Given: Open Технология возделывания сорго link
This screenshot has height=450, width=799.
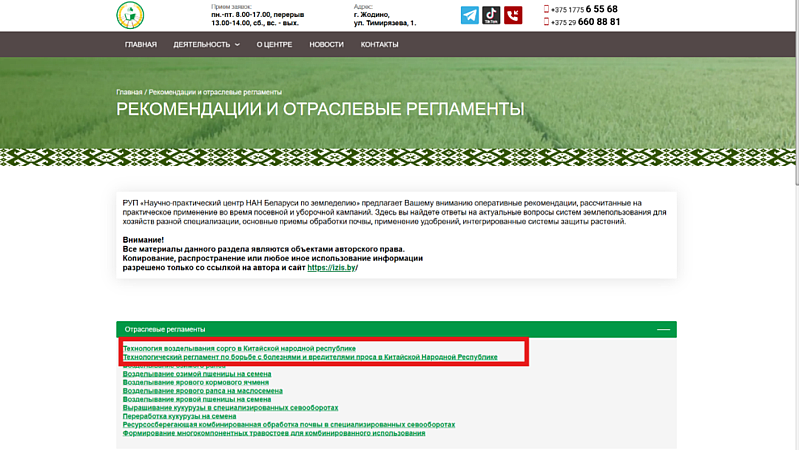Looking at the screenshot, I should tap(239, 349).
